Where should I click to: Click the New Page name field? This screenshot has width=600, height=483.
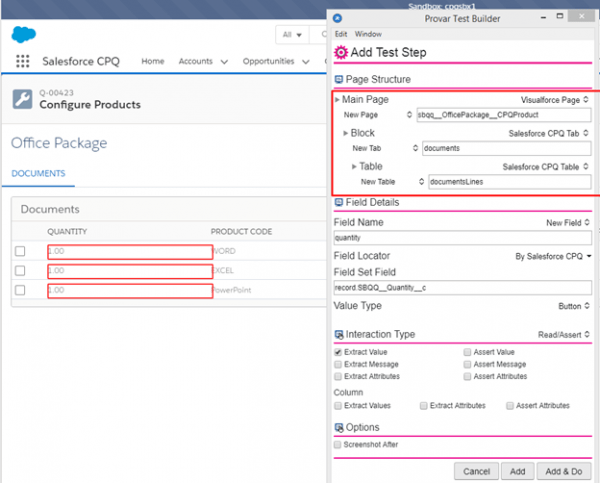pyautogui.click(x=504, y=115)
